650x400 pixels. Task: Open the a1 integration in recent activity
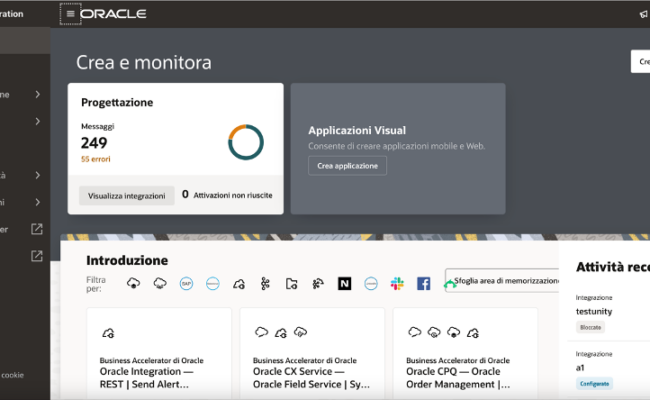pyautogui.click(x=580, y=368)
